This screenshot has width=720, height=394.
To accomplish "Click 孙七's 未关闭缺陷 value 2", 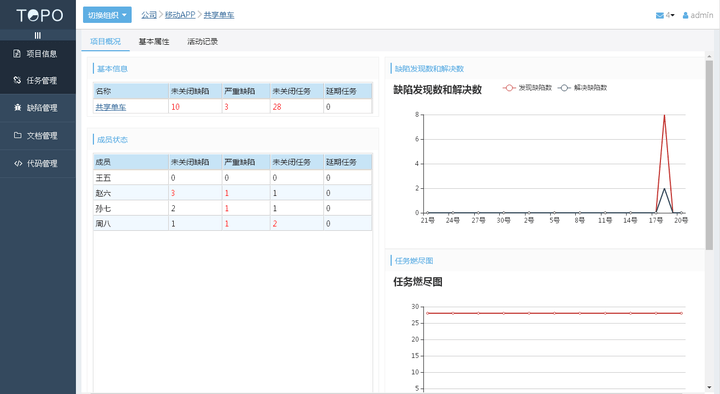I will 173,208.
